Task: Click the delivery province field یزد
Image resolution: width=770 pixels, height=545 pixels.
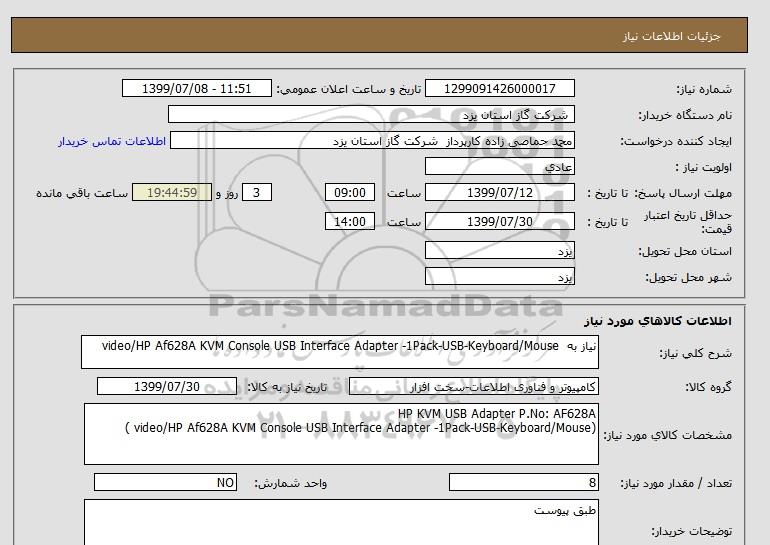Action: click(499, 250)
